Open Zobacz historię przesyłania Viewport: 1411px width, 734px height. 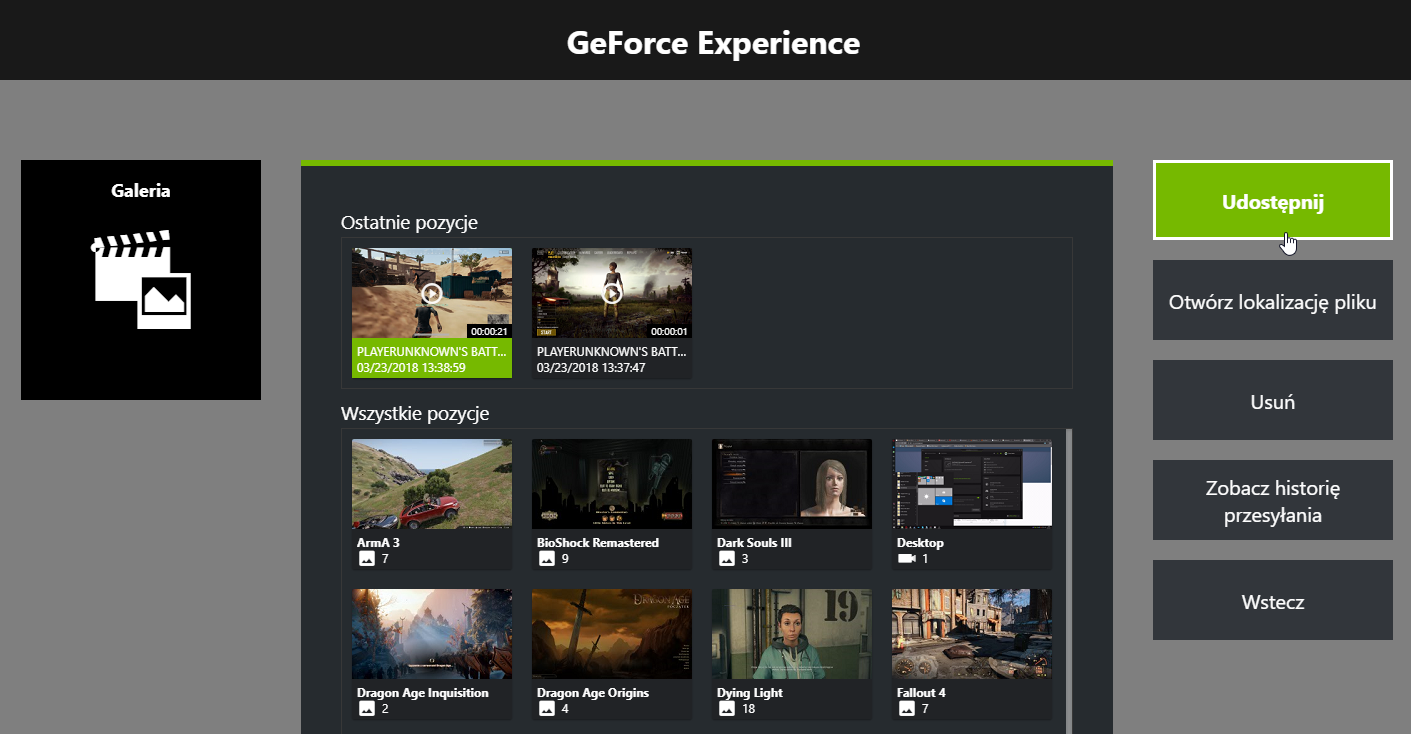pos(1272,500)
